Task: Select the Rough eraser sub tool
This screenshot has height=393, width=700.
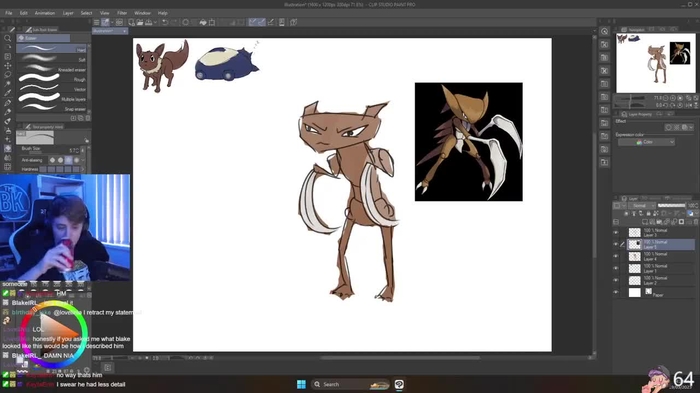Action: point(52,78)
